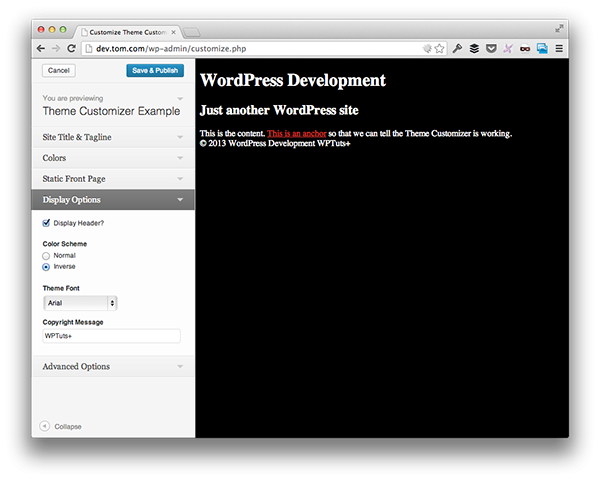Close the Customize Theme tab
Image resolution: width=600 pixels, height=481 pixels.
pos(173,32)
